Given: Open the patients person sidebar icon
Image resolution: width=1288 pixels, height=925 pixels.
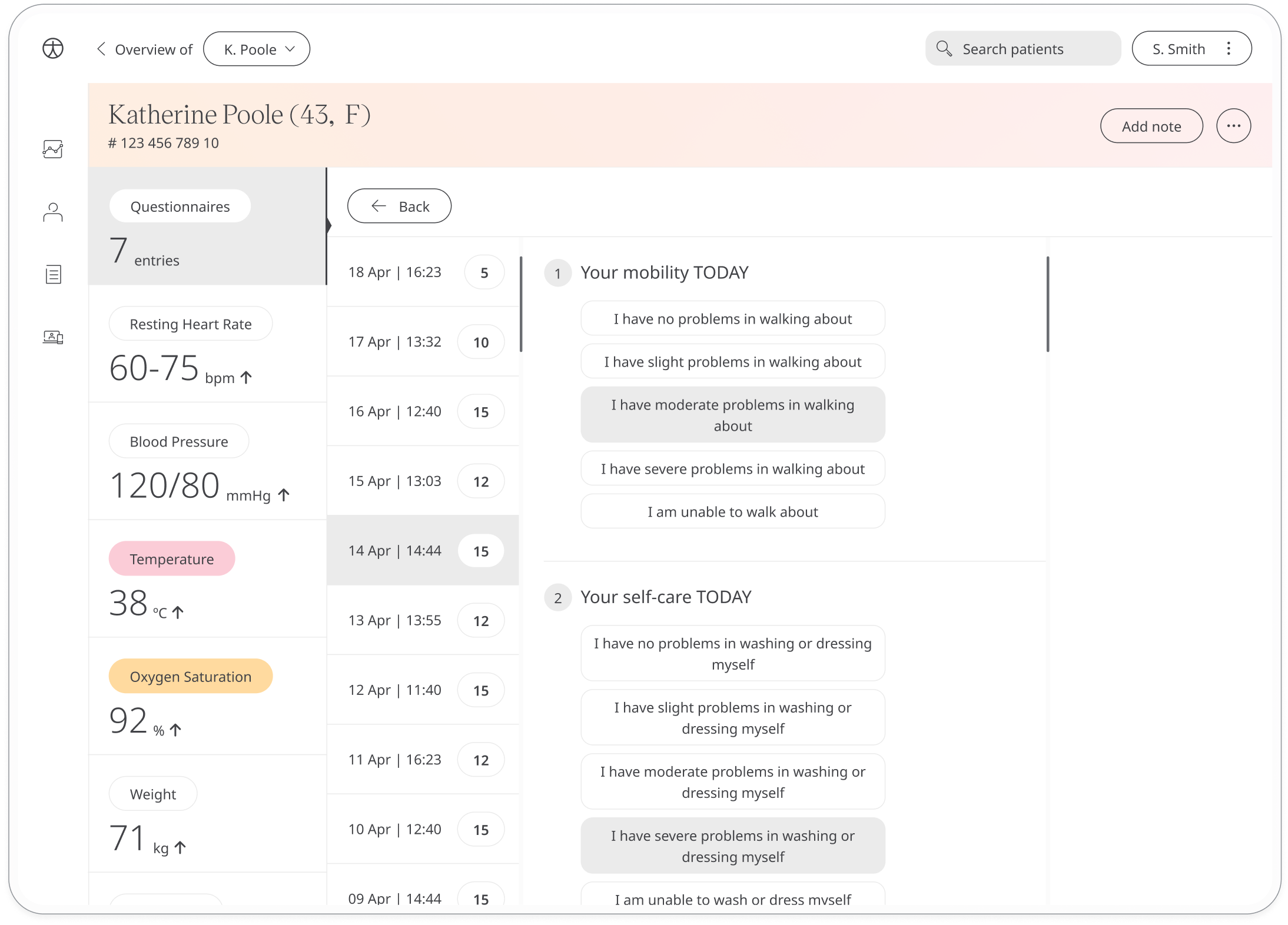Looking at the screenshot, I should (x=53, y=212).
